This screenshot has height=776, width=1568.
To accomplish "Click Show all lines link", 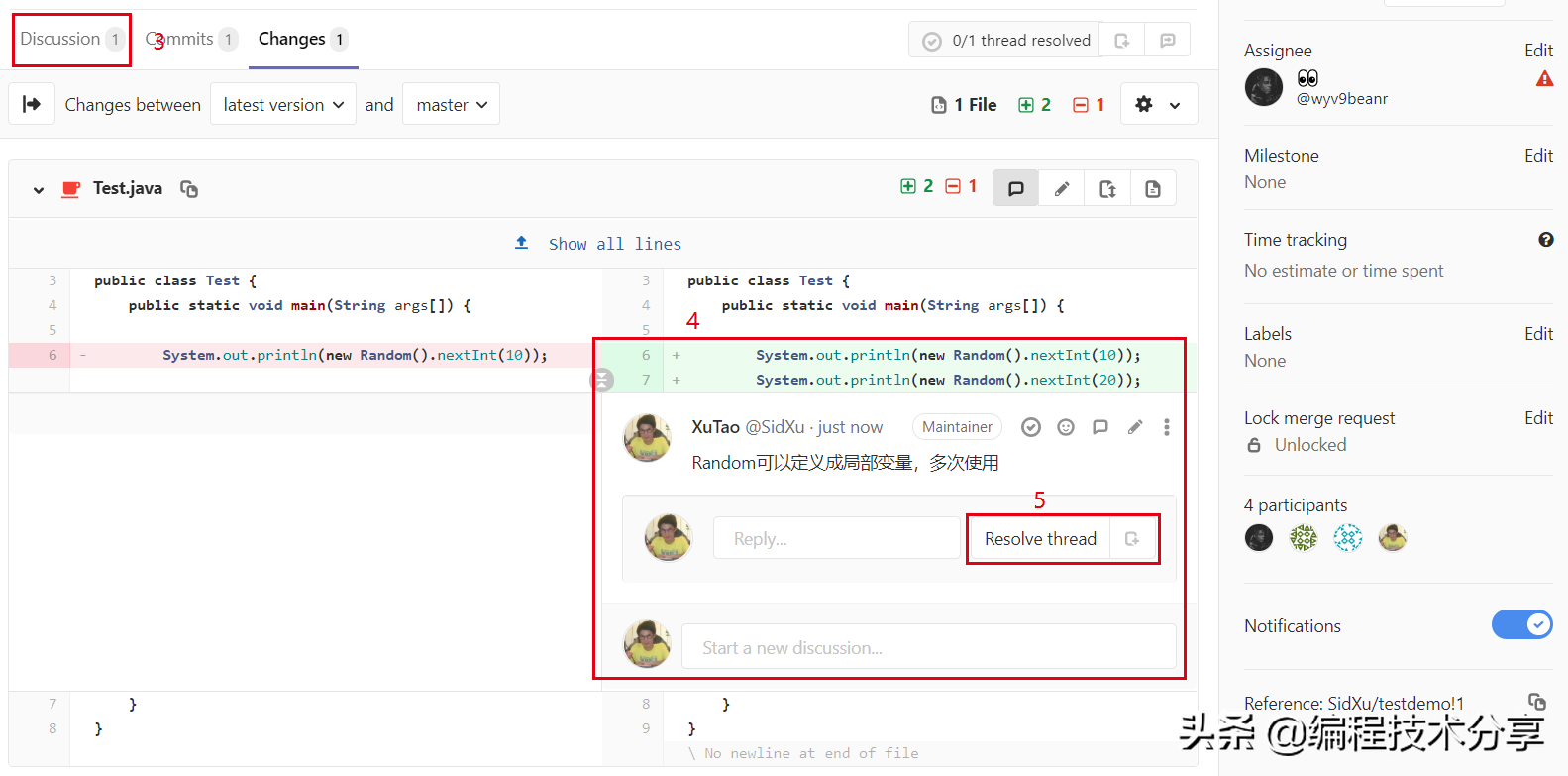I will (615, 244).
